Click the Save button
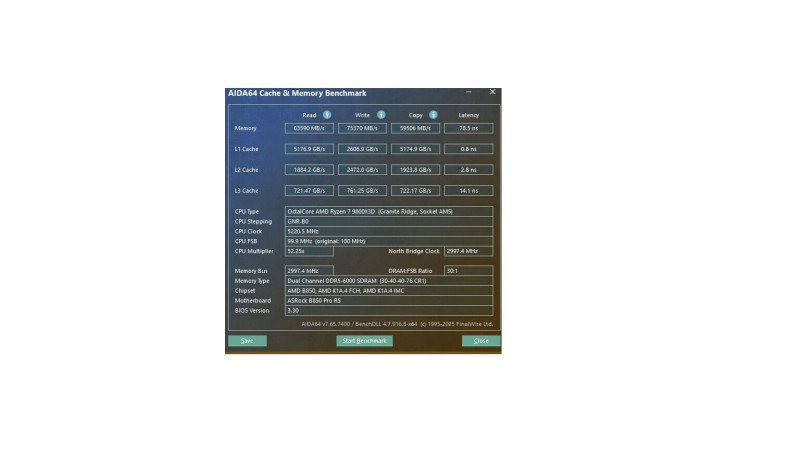This screenshot has width=800, height=450. pyautogui.click(x=247, y=341)
